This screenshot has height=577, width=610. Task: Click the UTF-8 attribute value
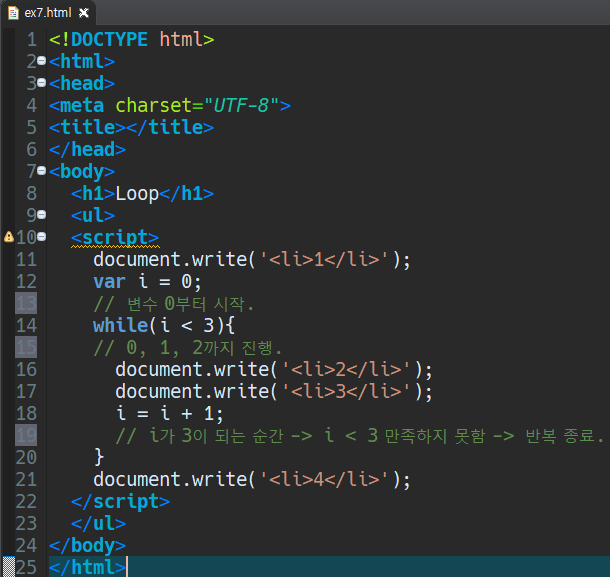241,105
